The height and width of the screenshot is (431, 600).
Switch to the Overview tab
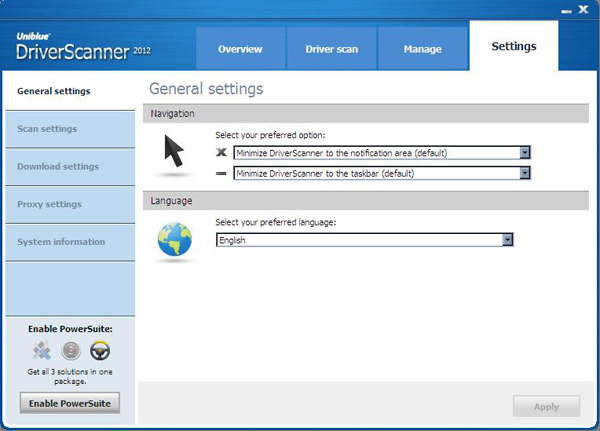tap(240, 49)
